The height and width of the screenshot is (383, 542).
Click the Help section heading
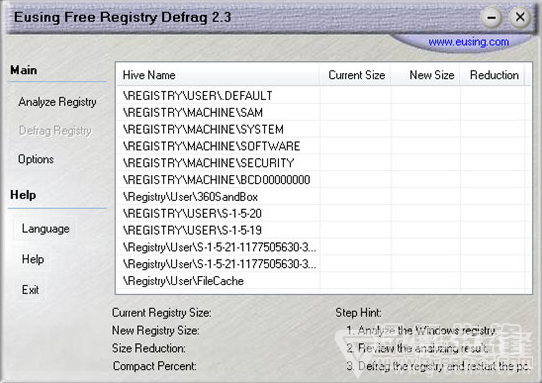click(x=23, y=195)
